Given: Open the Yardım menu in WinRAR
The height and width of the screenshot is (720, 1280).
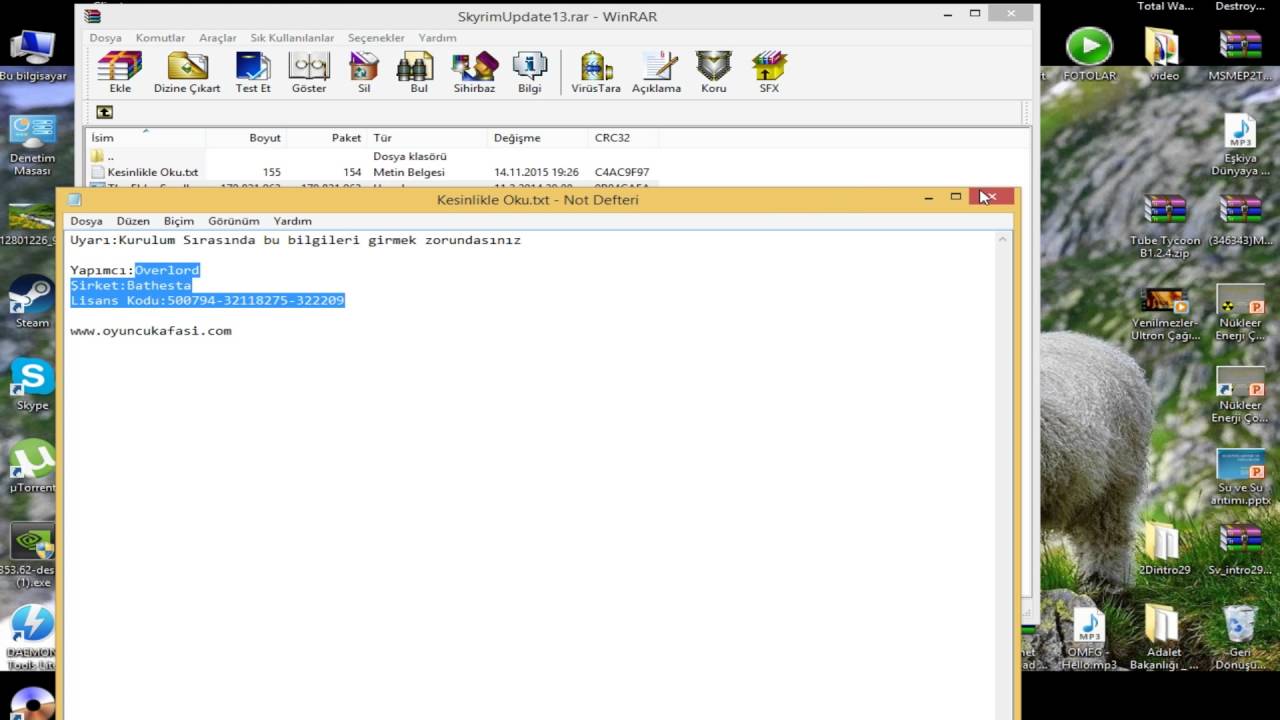Looking at the screenshot, I should point(437,38).
